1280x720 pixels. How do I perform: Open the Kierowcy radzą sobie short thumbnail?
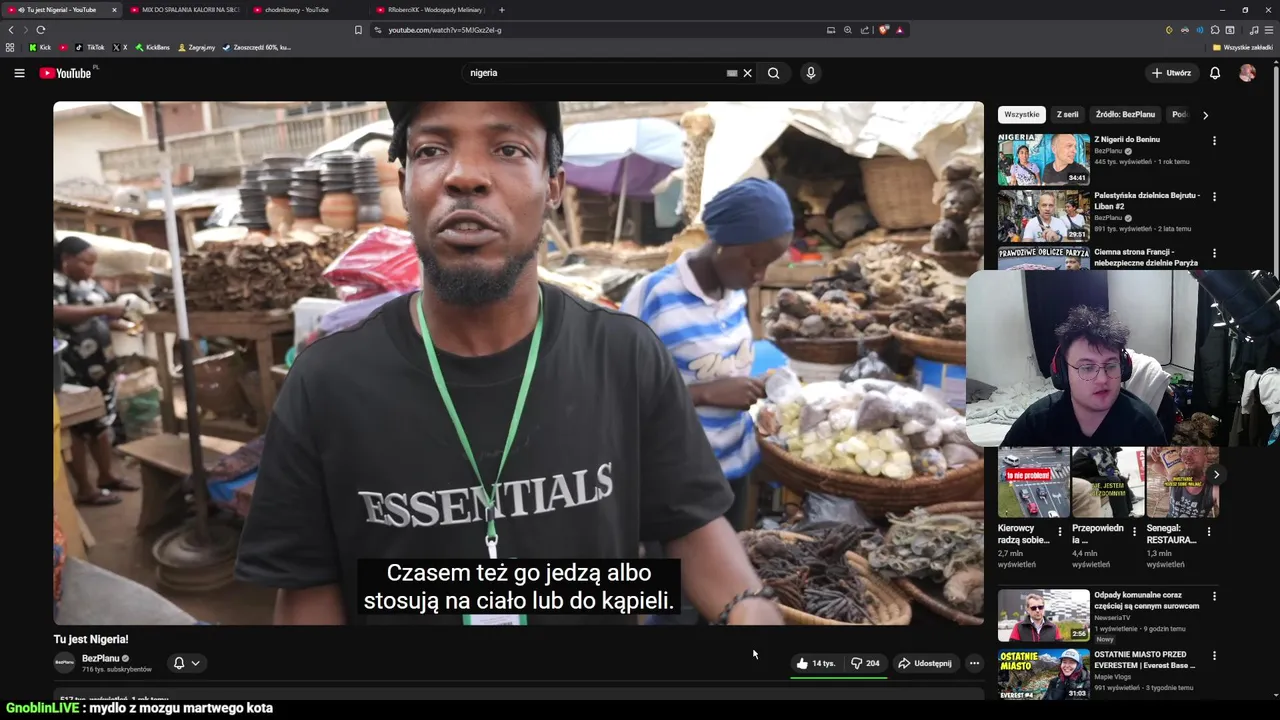1033,482
